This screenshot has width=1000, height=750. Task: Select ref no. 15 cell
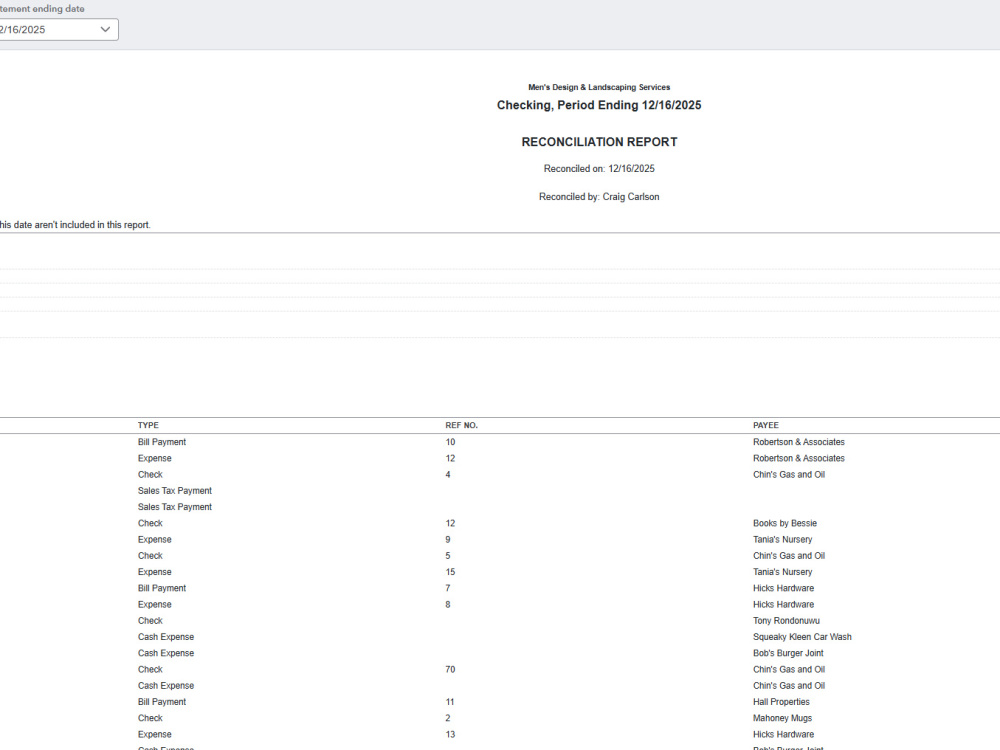[450, 572]
